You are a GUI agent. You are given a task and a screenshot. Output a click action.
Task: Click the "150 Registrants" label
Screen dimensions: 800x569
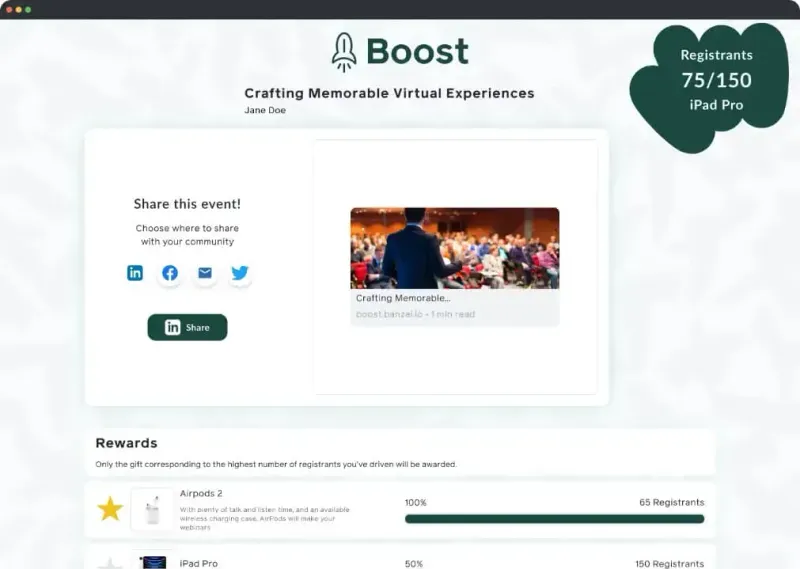pyautogui.click(x=669, y=564)
